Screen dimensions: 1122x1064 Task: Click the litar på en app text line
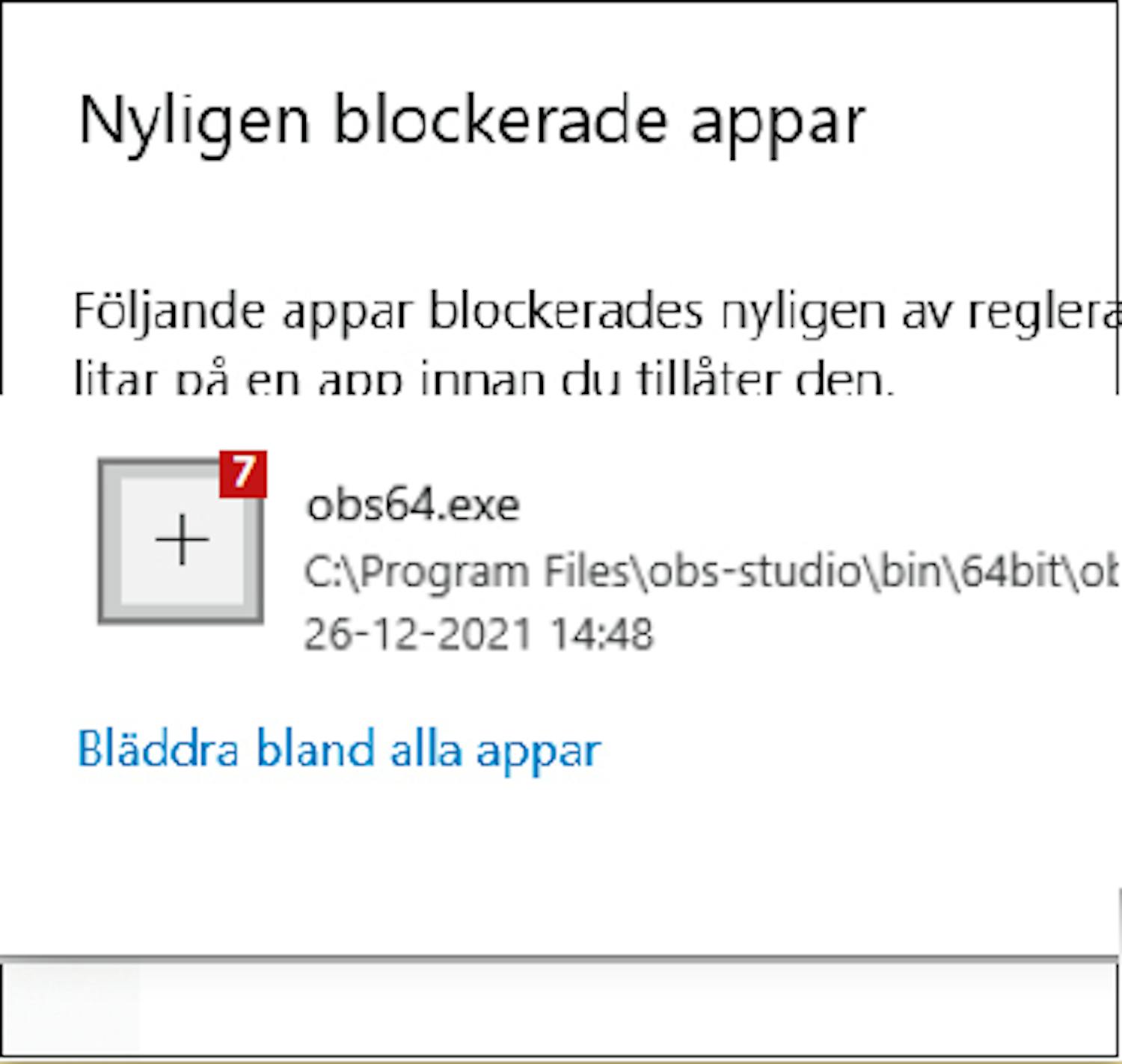[484, 378]
